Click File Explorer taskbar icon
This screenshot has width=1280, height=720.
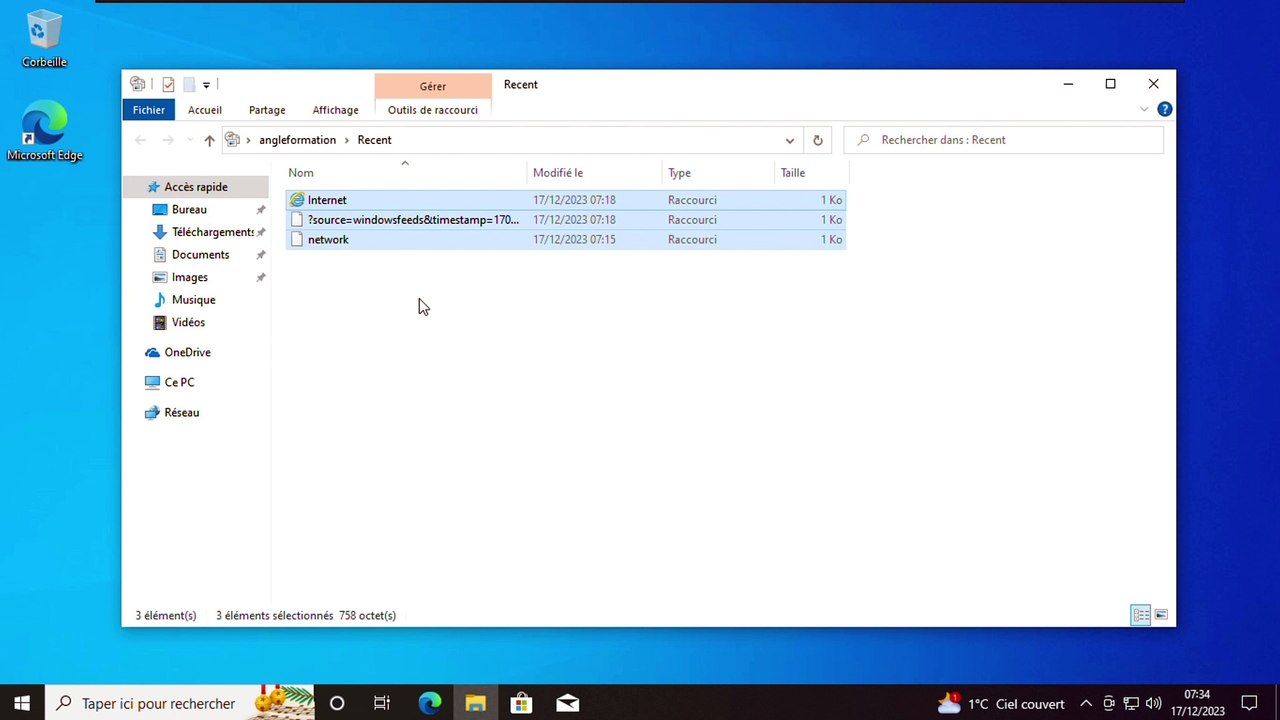pyautogui.click(x=475, y=703)
